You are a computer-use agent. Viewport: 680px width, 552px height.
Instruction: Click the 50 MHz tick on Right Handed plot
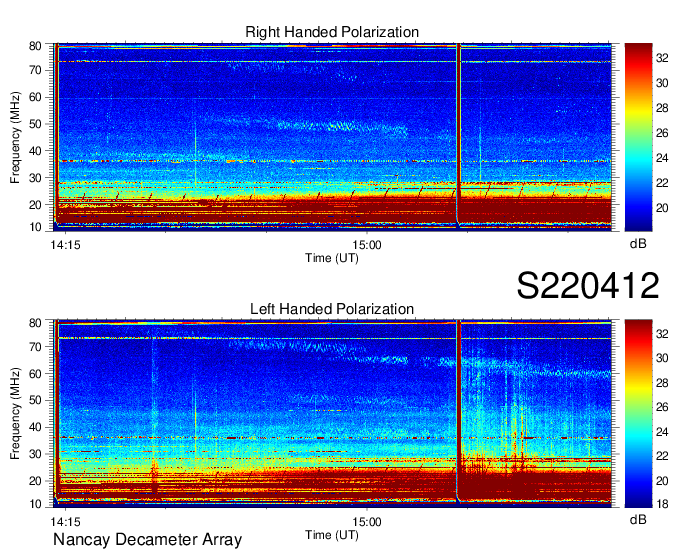pyautogui.click(x=35, y=124)
